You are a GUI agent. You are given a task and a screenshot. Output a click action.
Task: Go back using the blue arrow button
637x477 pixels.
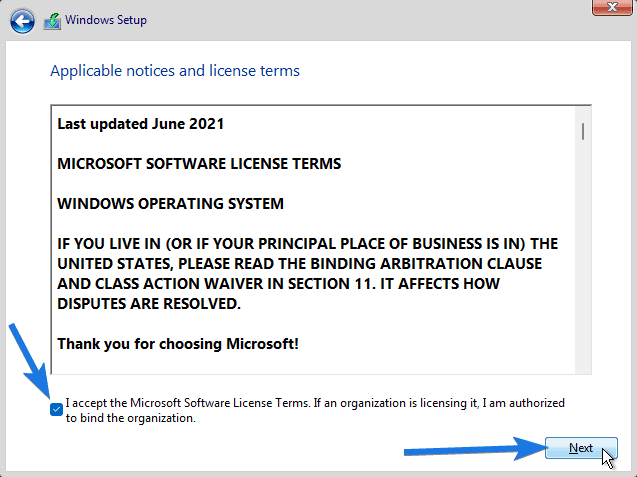click(22, 21)
